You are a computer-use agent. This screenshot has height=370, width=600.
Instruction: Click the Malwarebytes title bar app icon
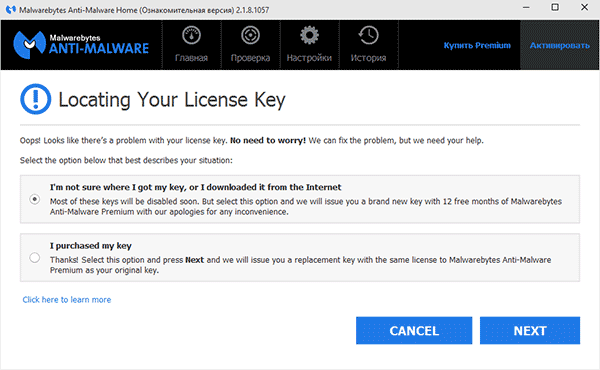coord(10,10)
